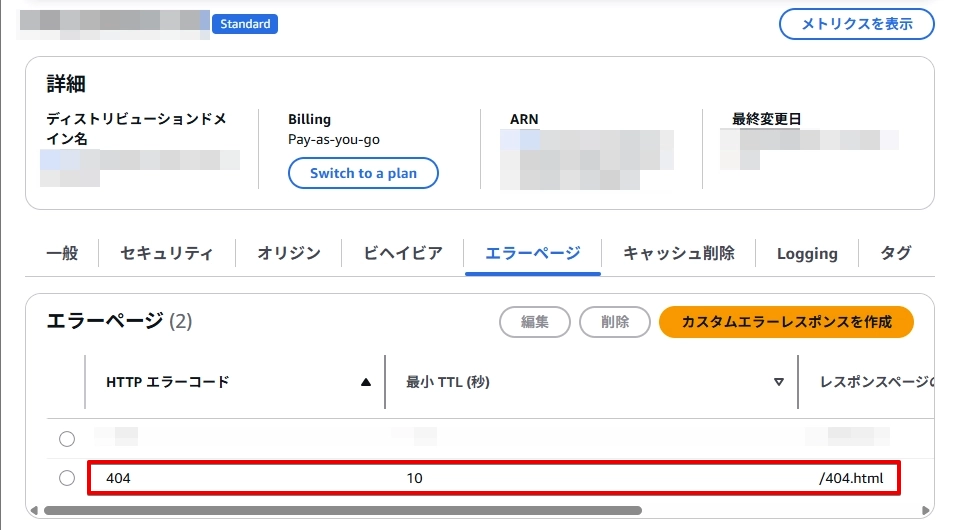This screenshot has height=530, width=956.
Task: Click the Switch to a plan button
Action: 363,173
